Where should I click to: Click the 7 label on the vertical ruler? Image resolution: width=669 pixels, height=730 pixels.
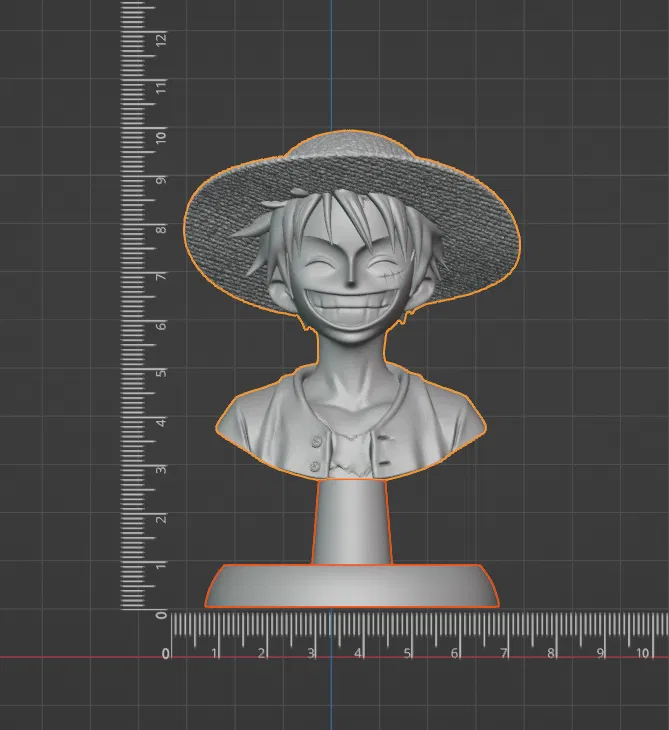point(161,276)
